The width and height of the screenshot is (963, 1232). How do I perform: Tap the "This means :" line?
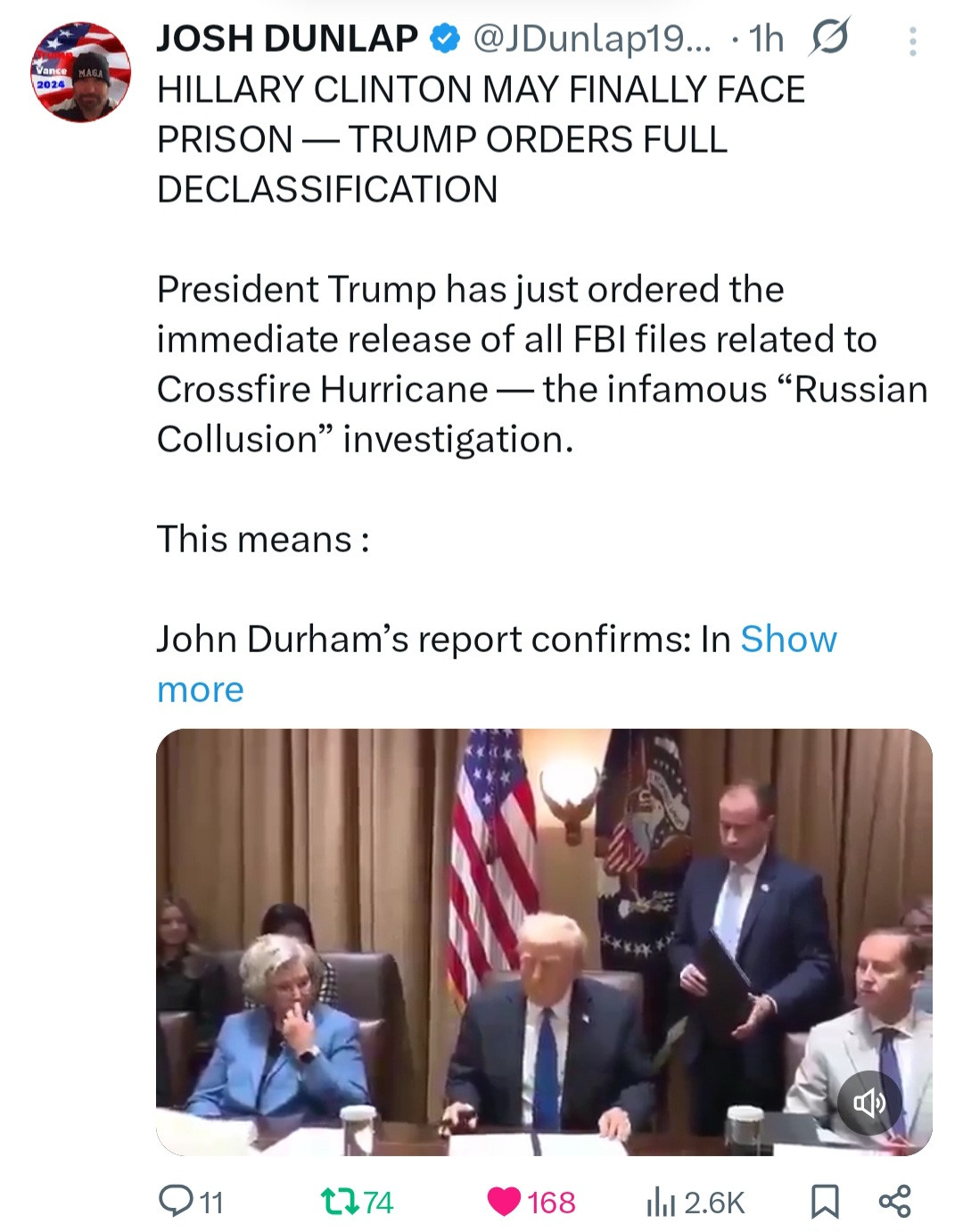(263, 540)
